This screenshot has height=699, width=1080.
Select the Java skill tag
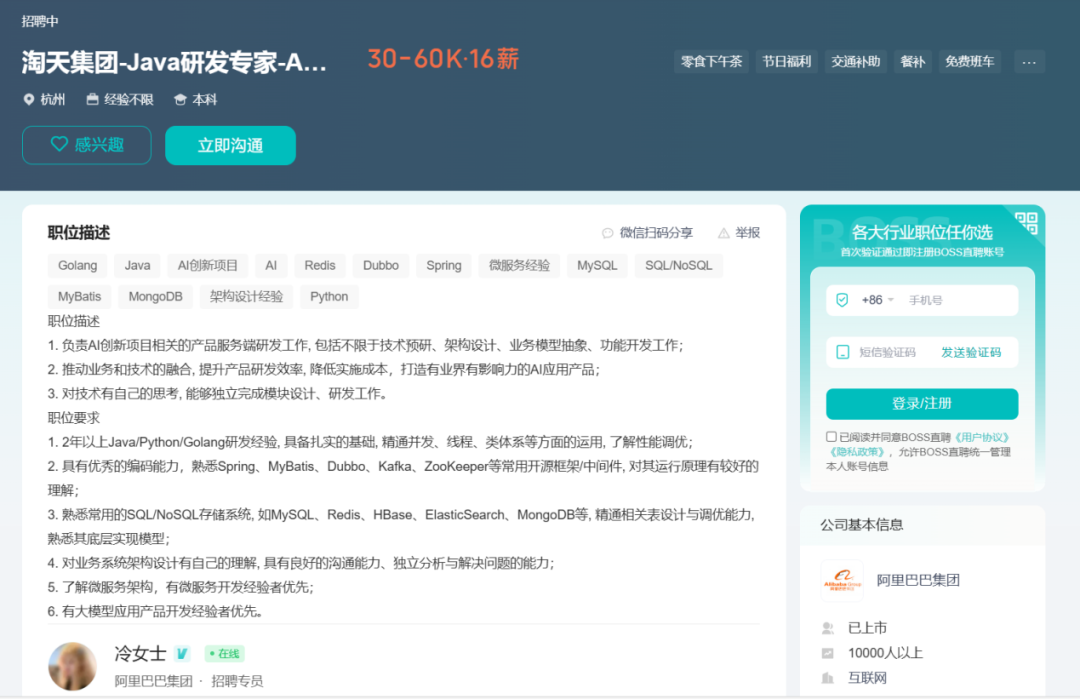click(x=137, y=265)
